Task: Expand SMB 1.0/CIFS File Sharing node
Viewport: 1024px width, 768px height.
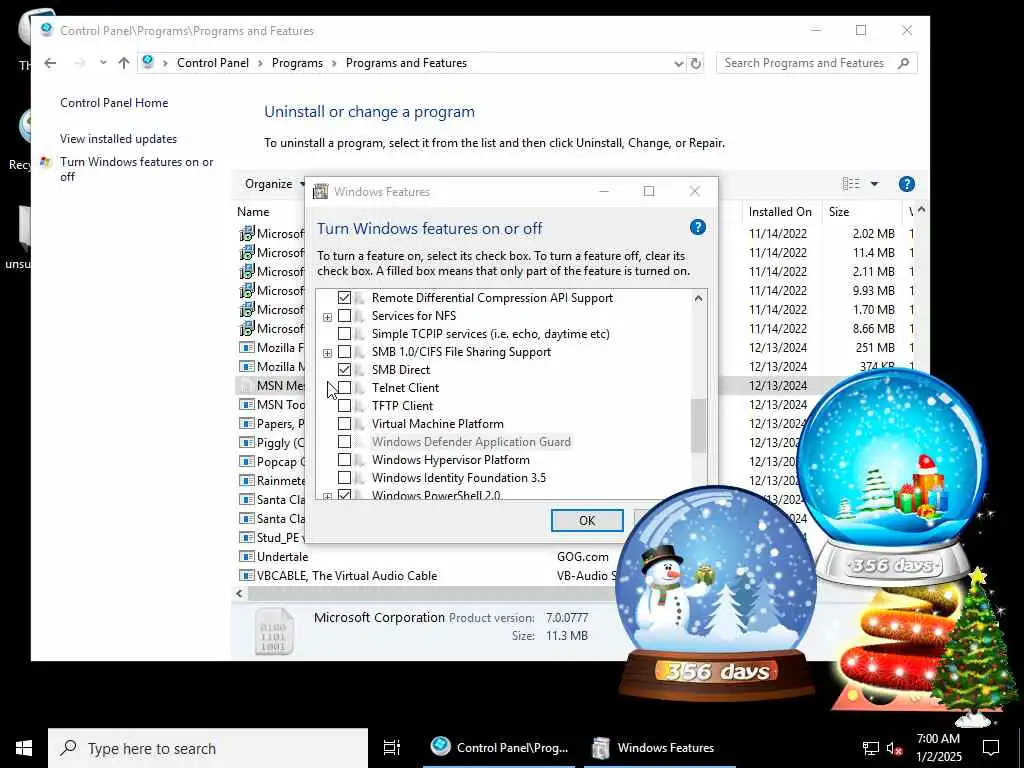Action: 327,353
